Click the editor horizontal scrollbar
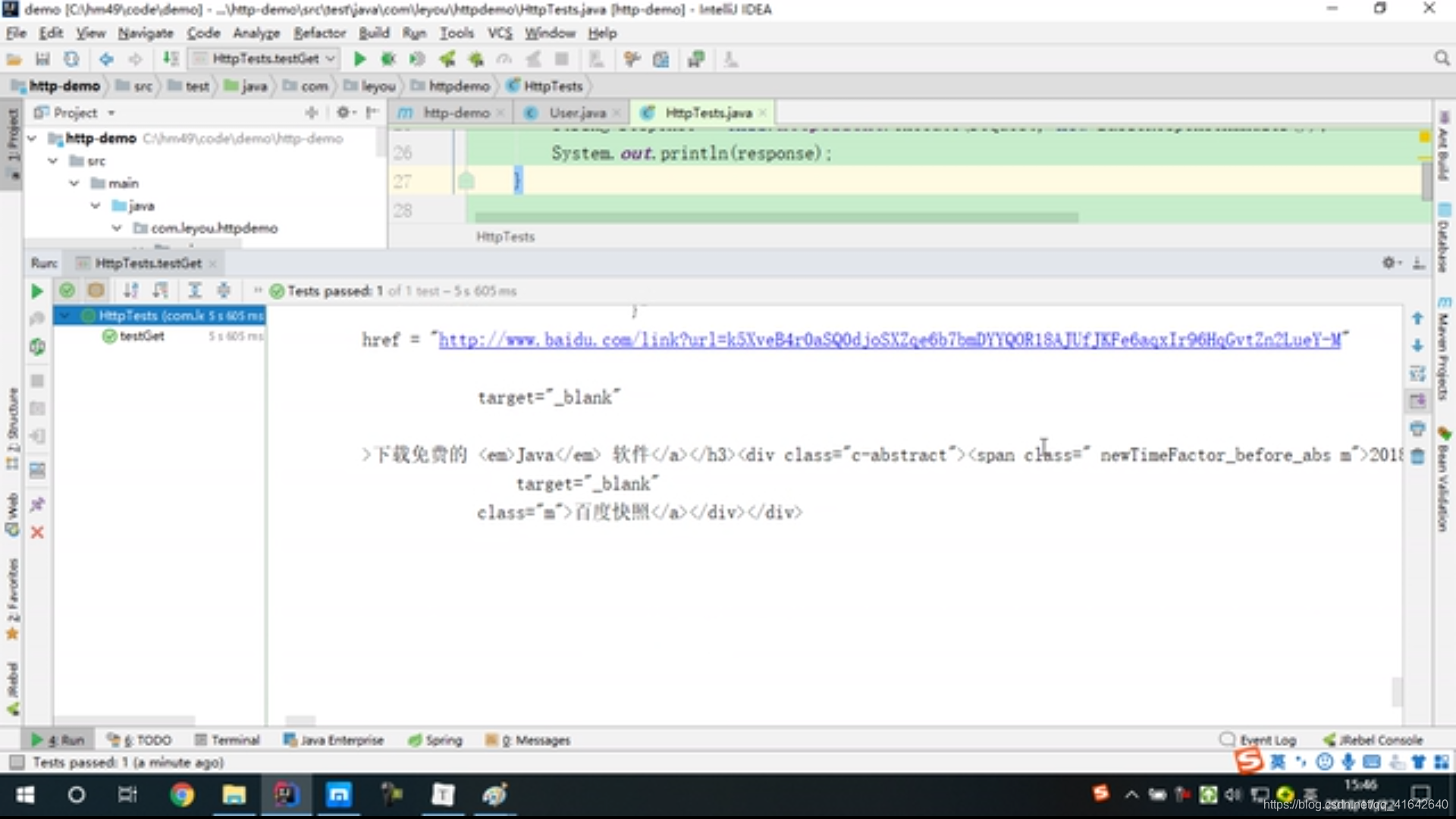The image size is (1456, 819). click(x=776, y=218)
